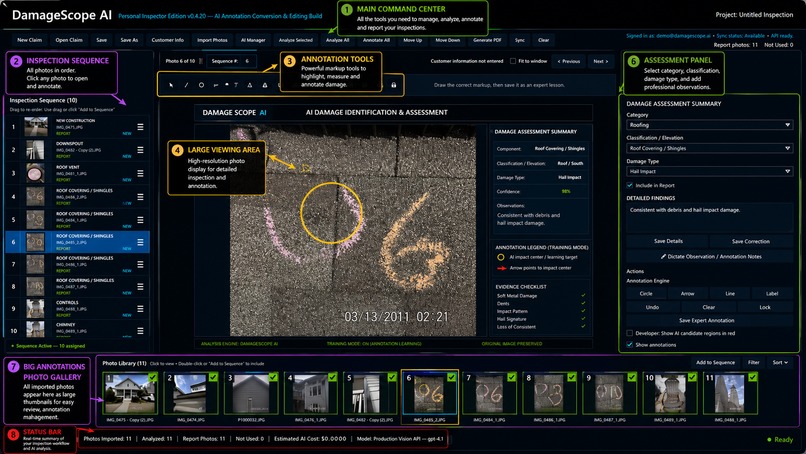Click Move Down in the command bar

pos(448,40)
